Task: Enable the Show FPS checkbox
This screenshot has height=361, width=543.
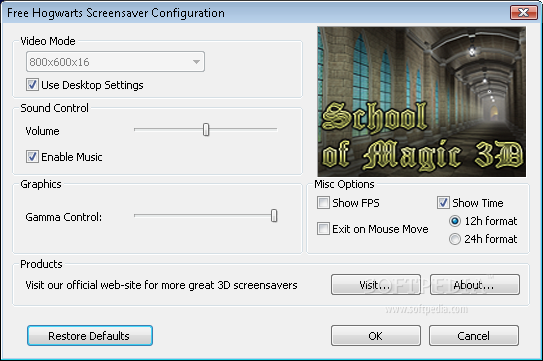Action: click(323, 203)
